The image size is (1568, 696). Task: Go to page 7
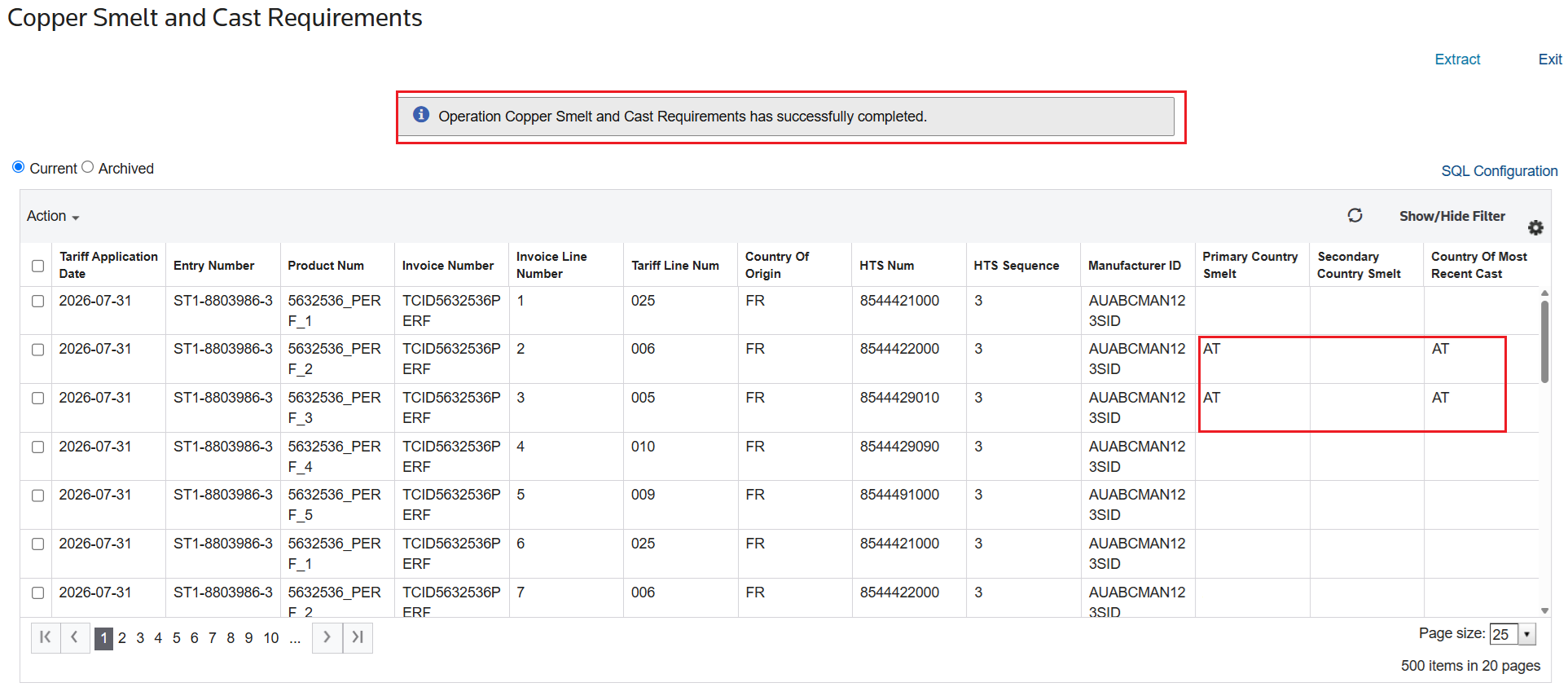point(212,638)
